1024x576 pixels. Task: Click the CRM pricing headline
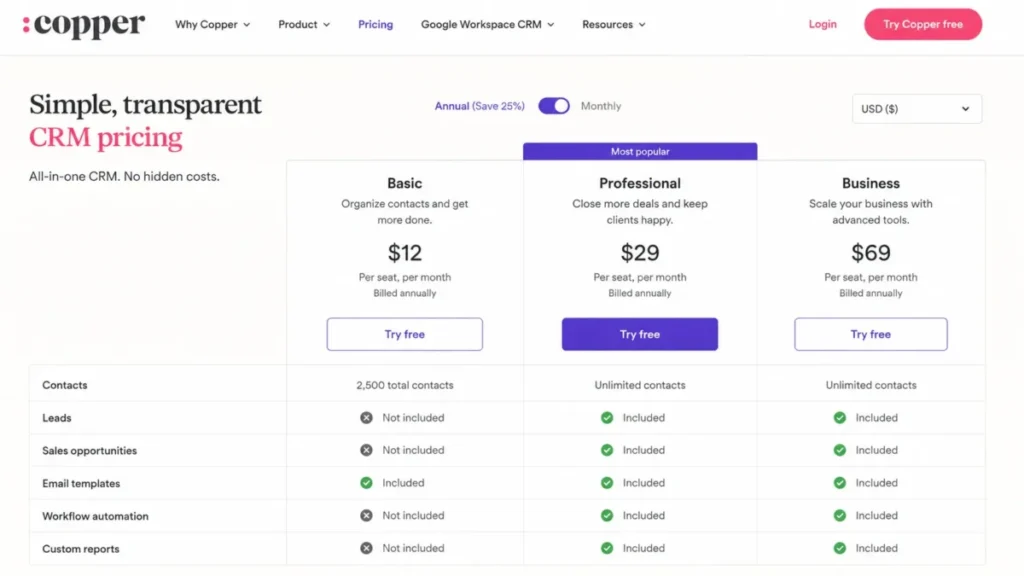click(x=106, y=138)
